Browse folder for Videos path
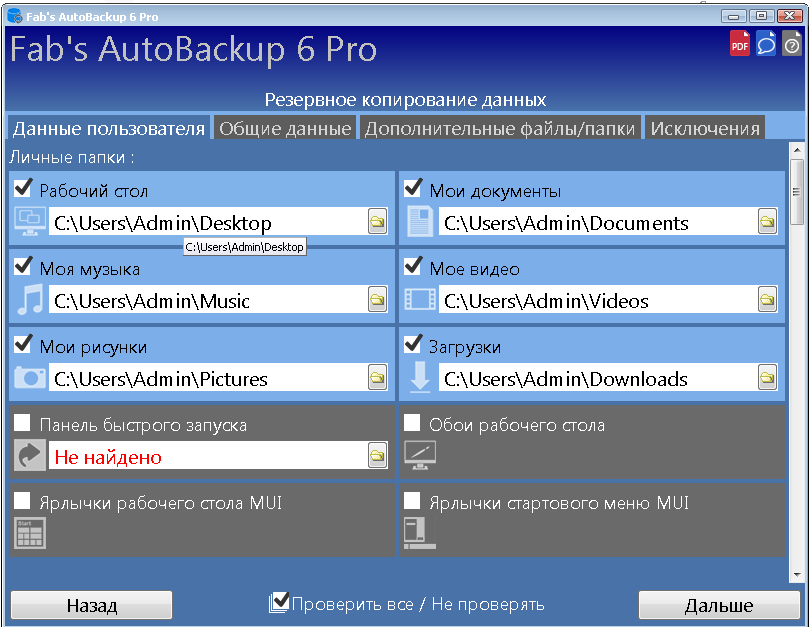 coord(768,300)
